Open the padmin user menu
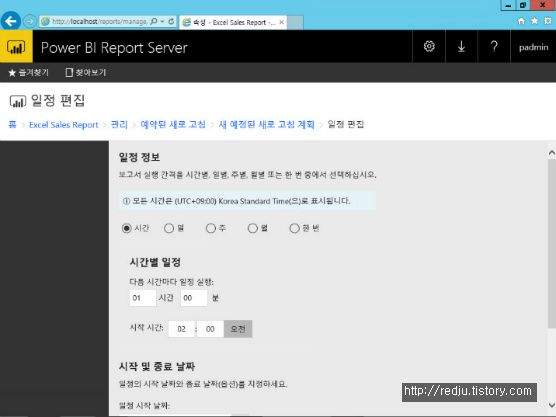The height and width of the screenshot is (417, 556). click(533, 47)
